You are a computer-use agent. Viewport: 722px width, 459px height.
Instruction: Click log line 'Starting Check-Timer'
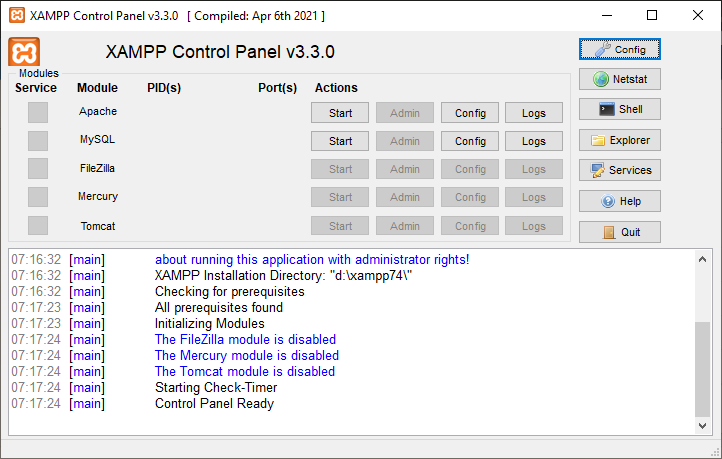coord(216,388)
